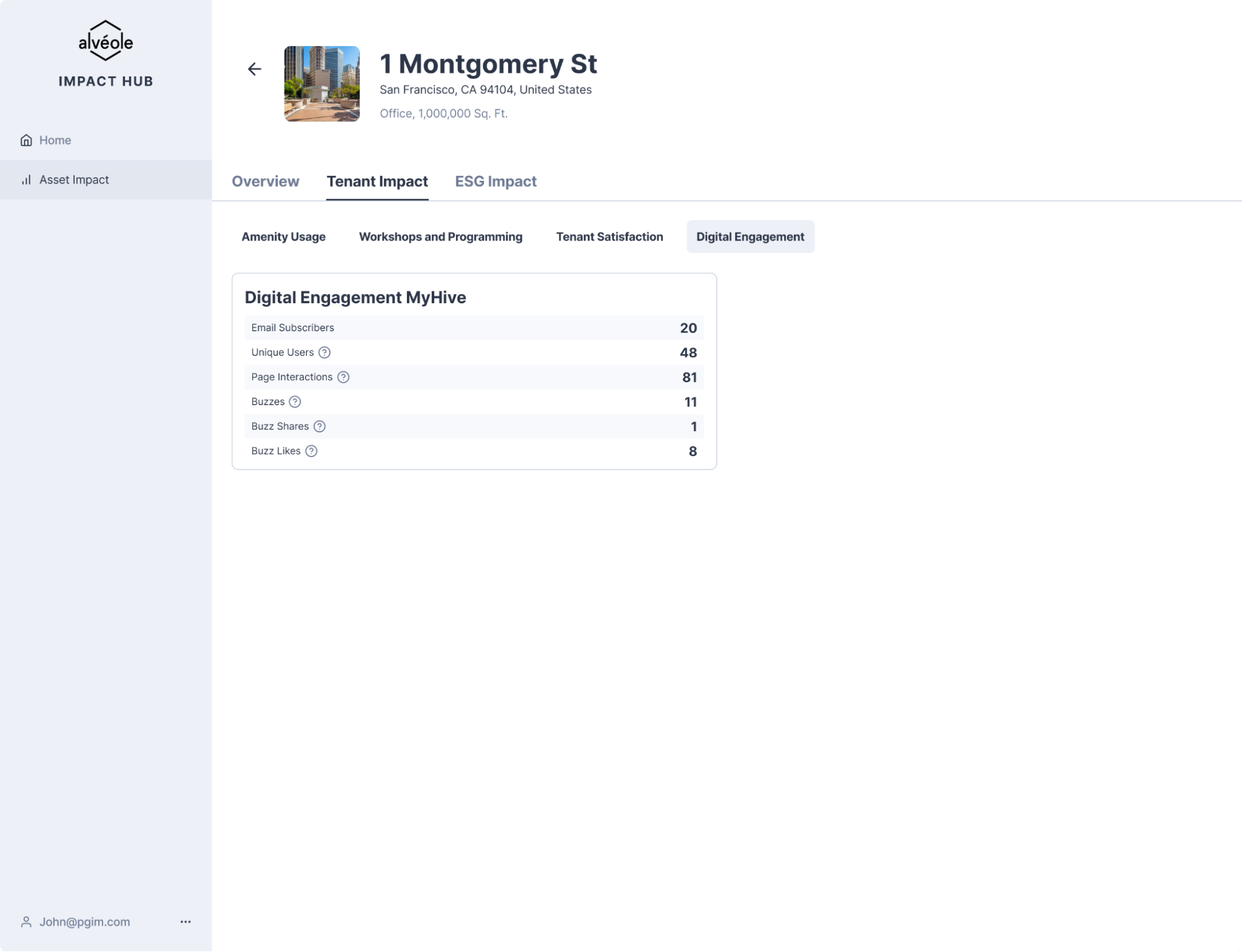Click help icon next to Buzzes
This screenshot has height=952, width=1242.
(x=295, y=402)
